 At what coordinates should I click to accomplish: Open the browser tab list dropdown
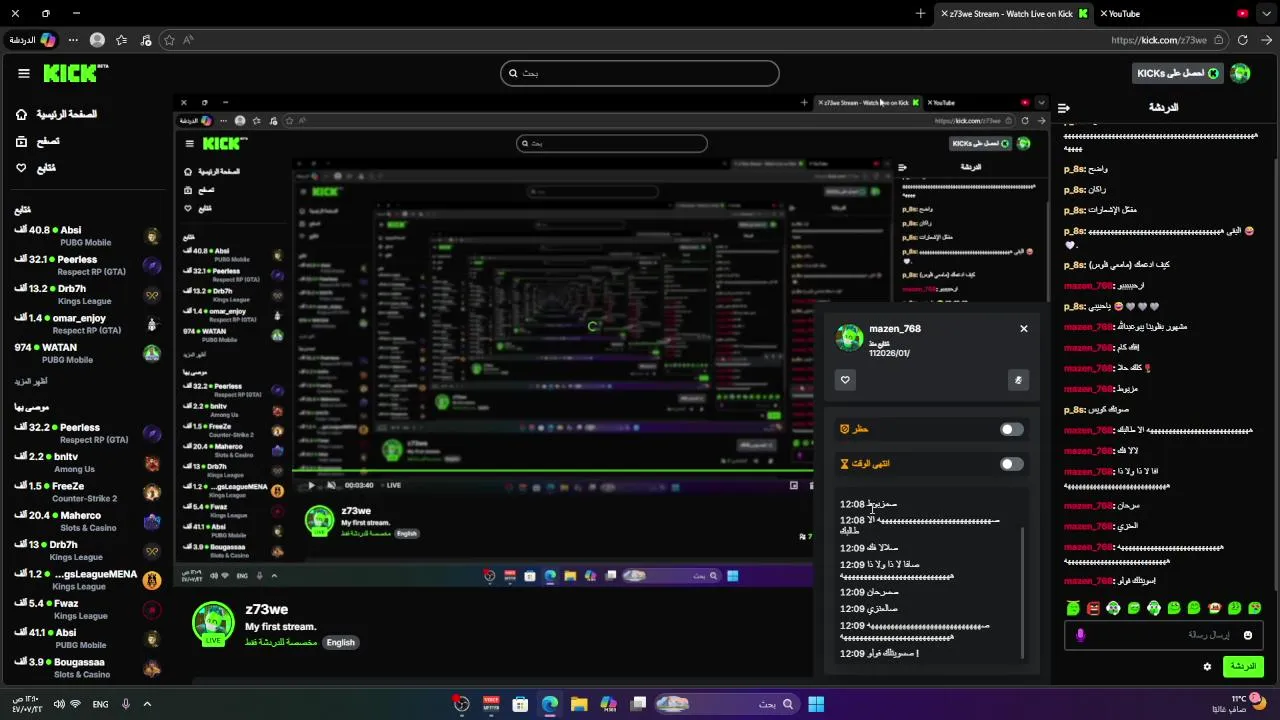tap(1265, 14)
